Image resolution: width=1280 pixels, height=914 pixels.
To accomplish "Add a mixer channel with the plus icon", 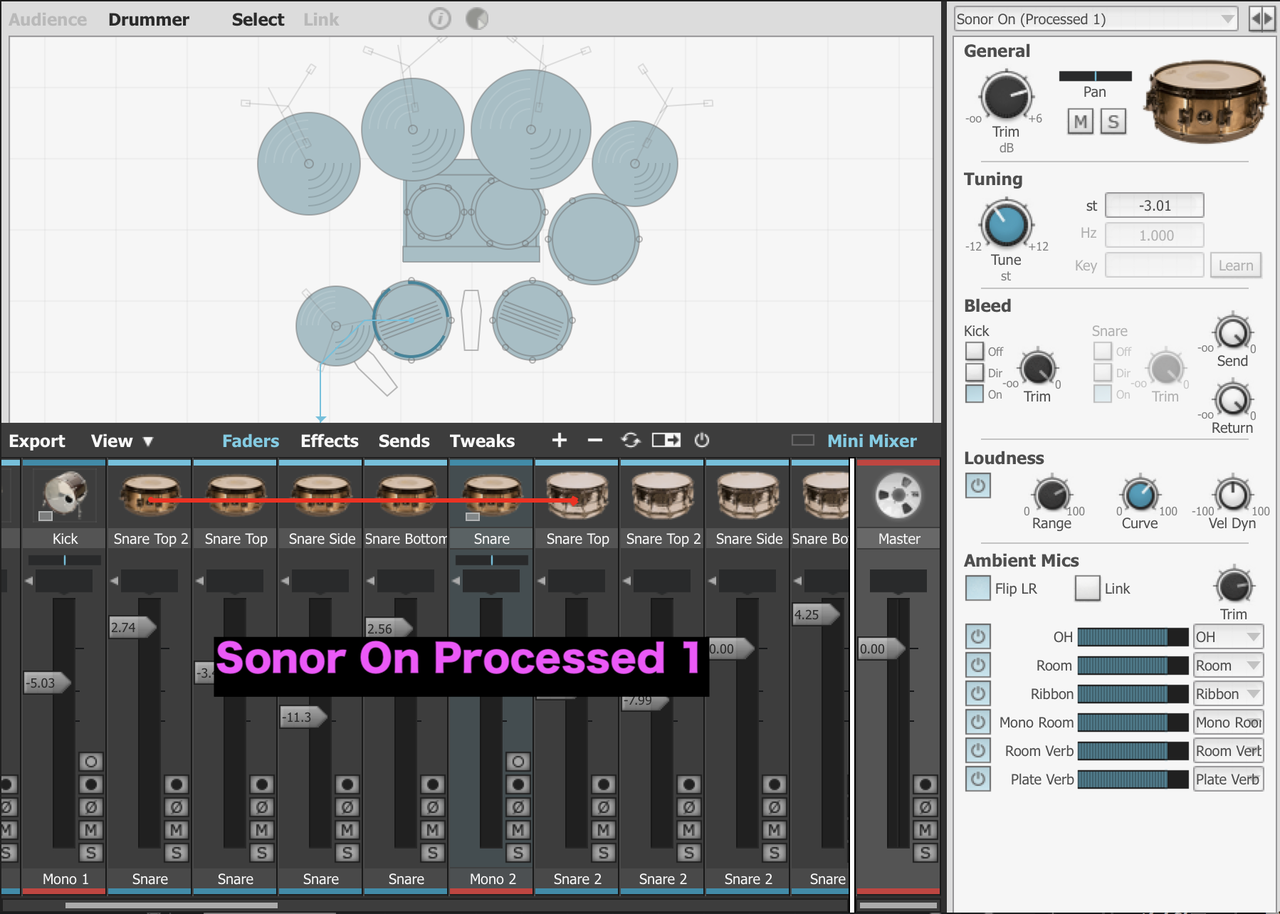I will tap(559, 441).
